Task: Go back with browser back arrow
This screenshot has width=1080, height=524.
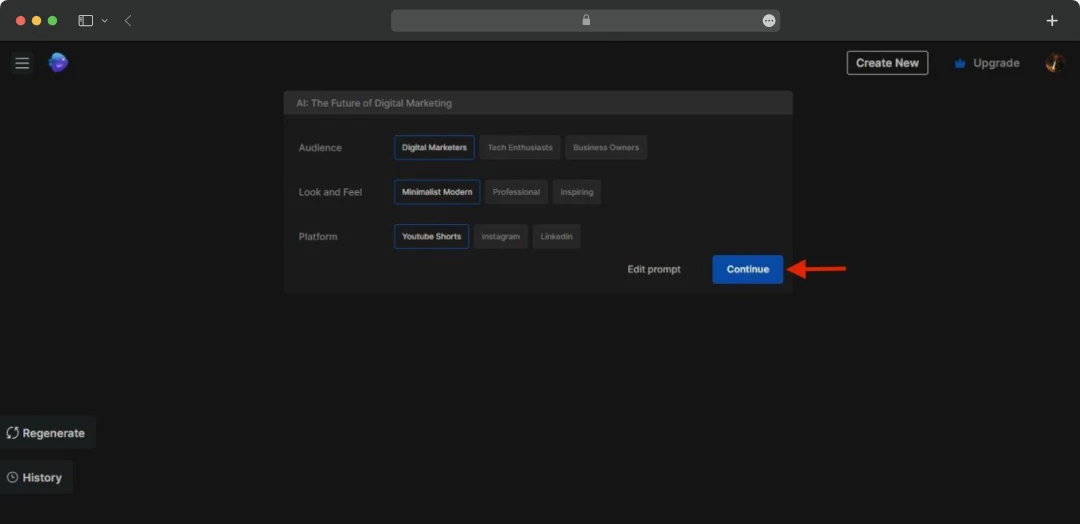Action: tap(128, 21)
